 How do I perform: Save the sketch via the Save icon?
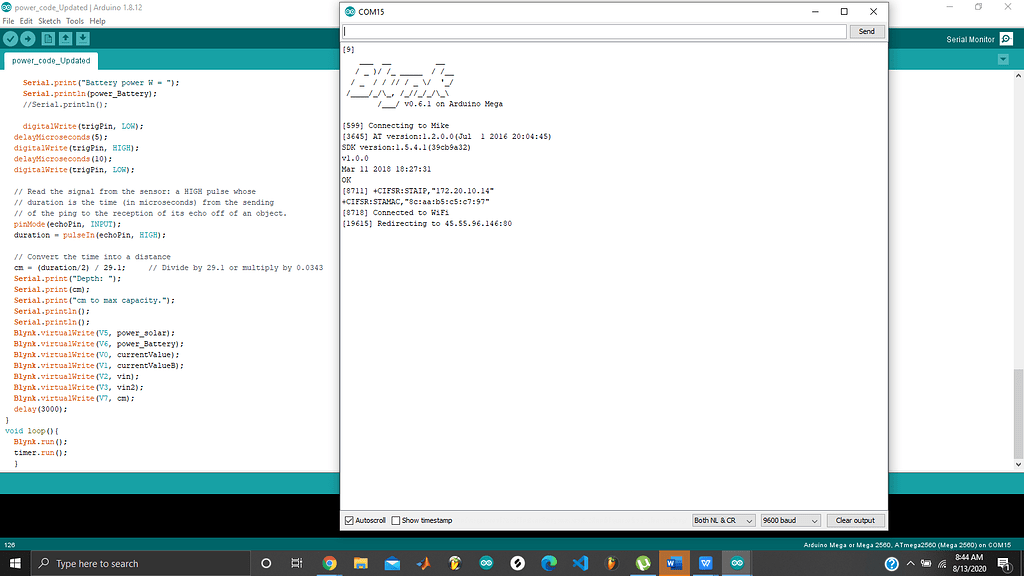tap(85, 38)
